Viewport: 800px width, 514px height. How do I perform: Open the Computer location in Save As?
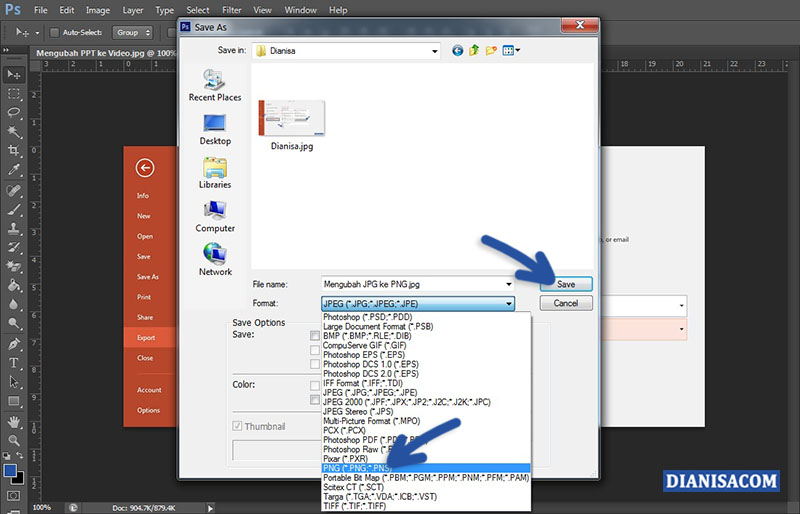(x=215, y=217)
